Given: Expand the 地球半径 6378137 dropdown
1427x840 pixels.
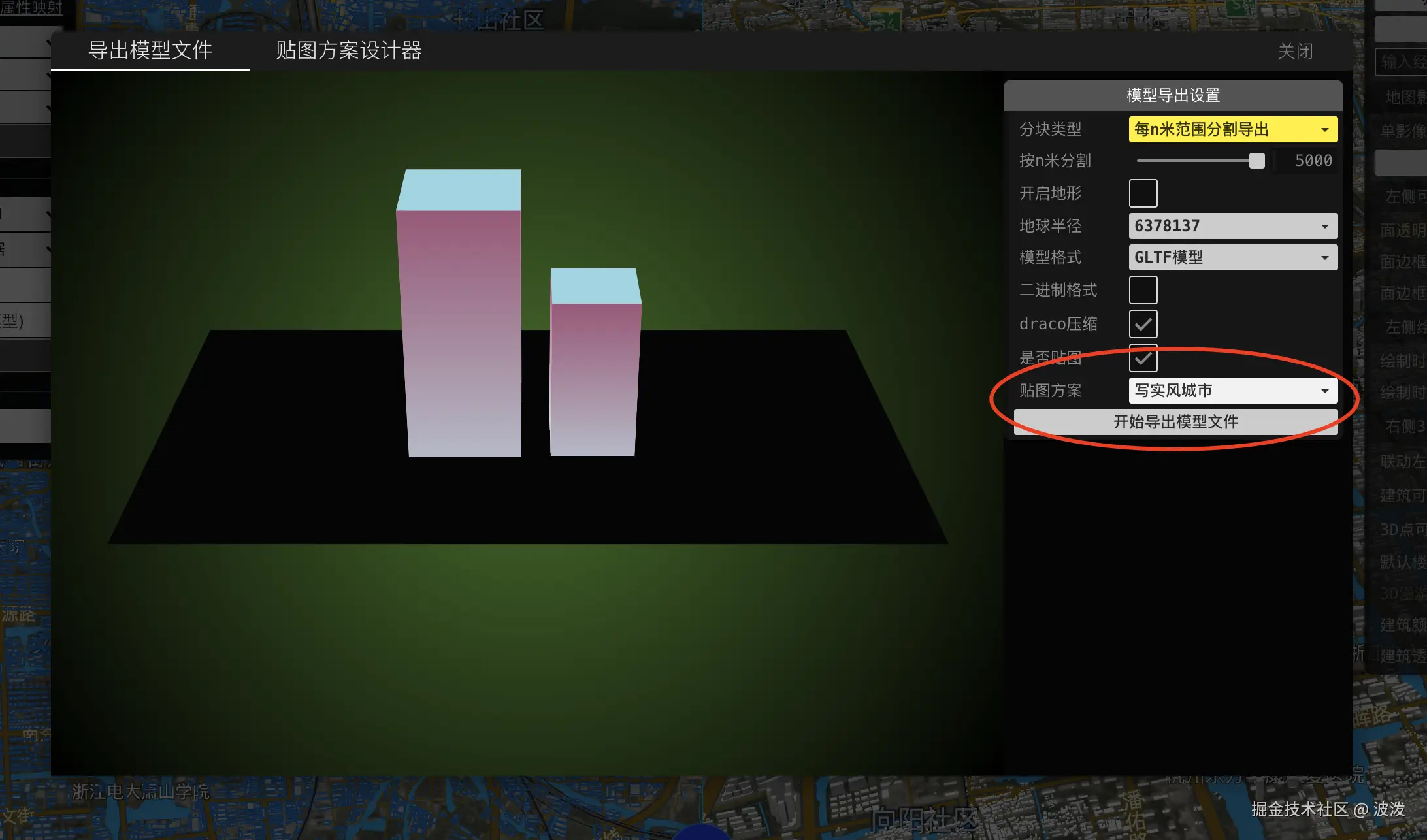Looking at the screenshot, I should [1232, 226].
